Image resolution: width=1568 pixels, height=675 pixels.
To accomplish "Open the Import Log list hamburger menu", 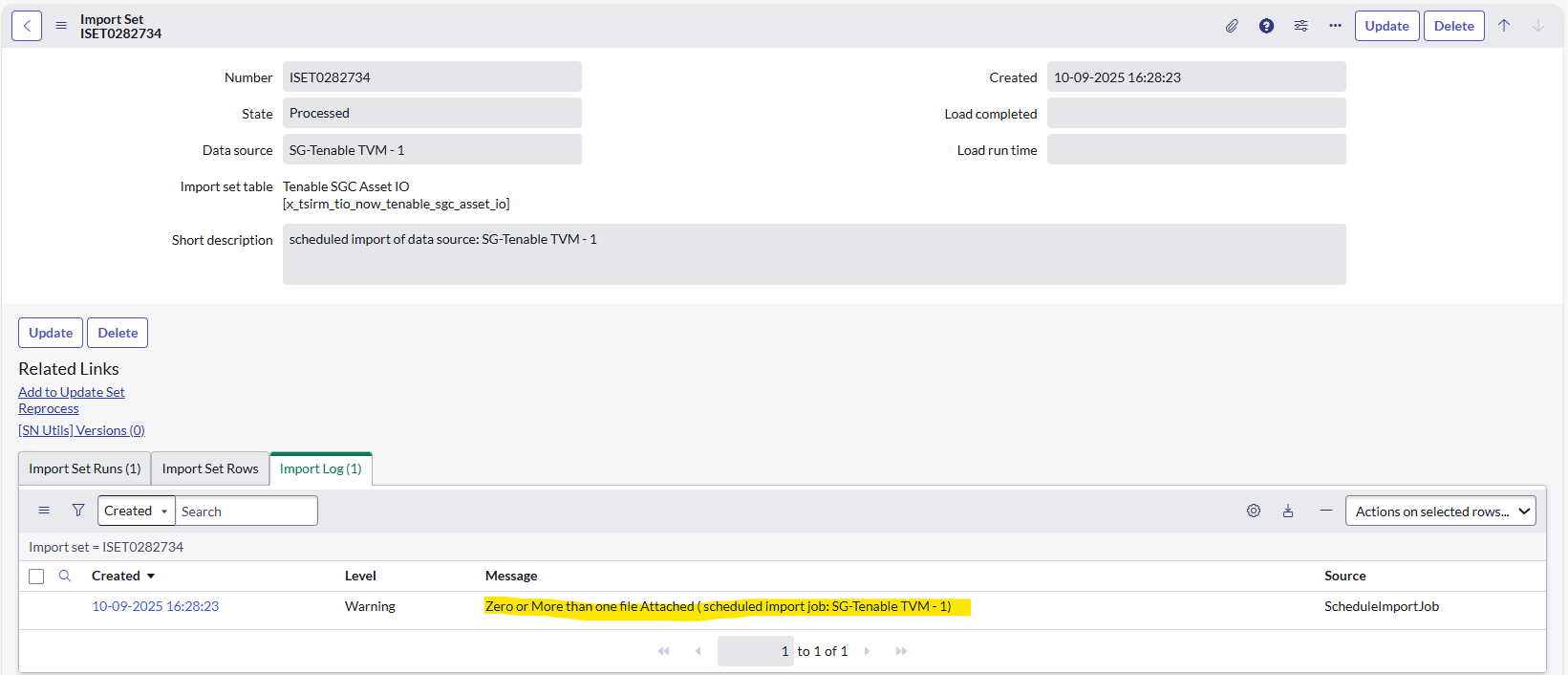I will coord(44,511).
